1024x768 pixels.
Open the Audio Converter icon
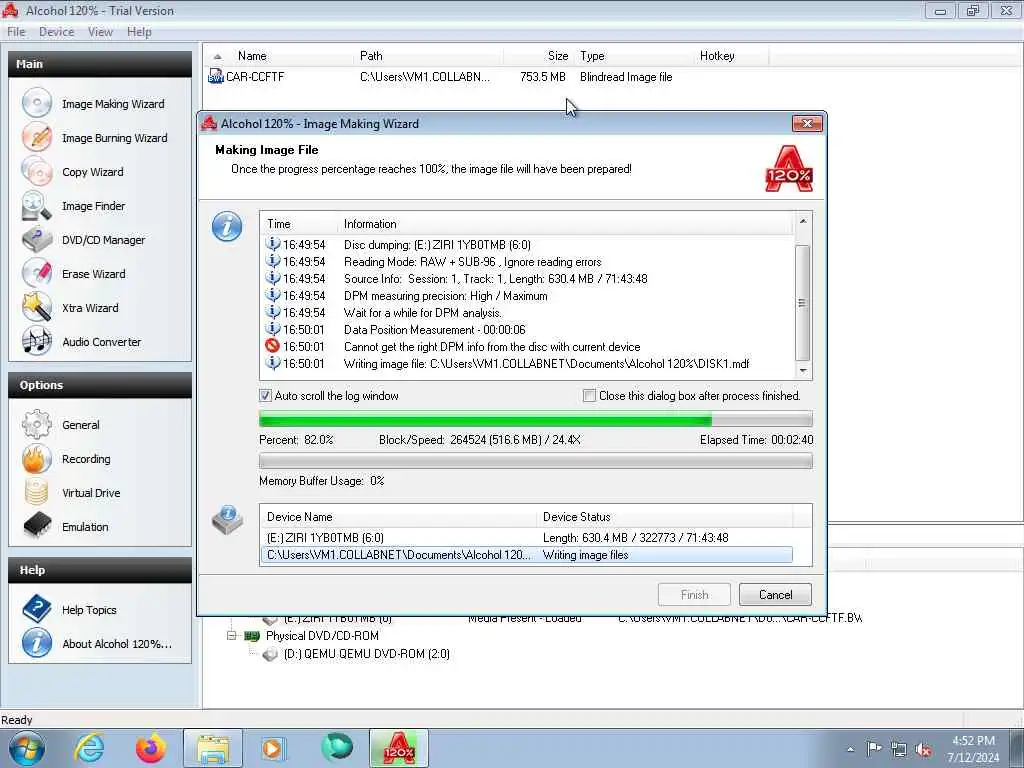[x=37, y=341]
